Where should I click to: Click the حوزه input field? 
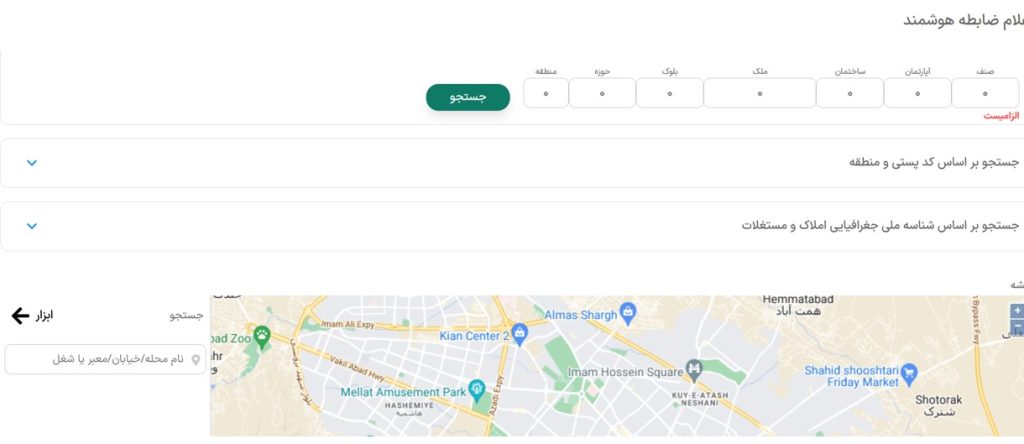point(602,93)
